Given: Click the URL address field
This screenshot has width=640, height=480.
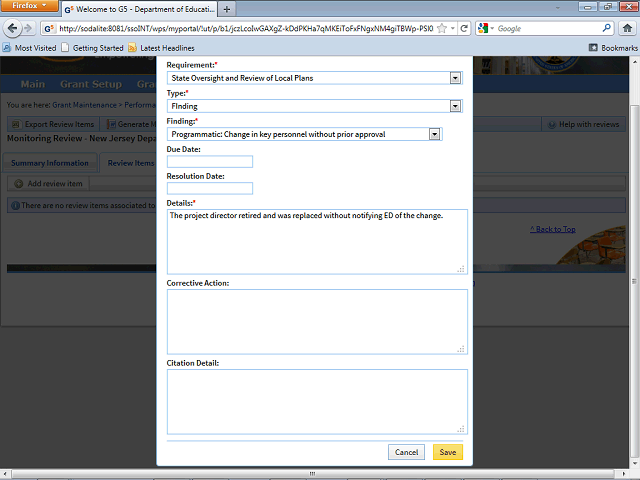Looking at the screenshot, I should tap(246, 29).
